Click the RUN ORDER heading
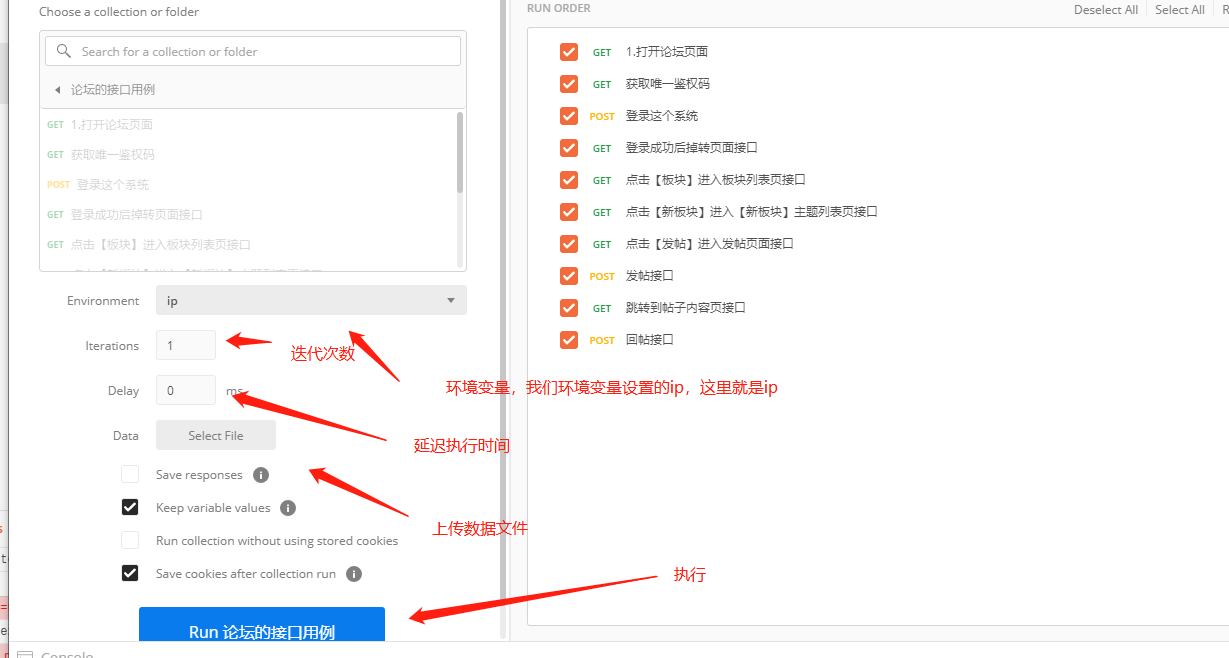Viewport: 1229px width, 658px height. click(x=558, y=8)
